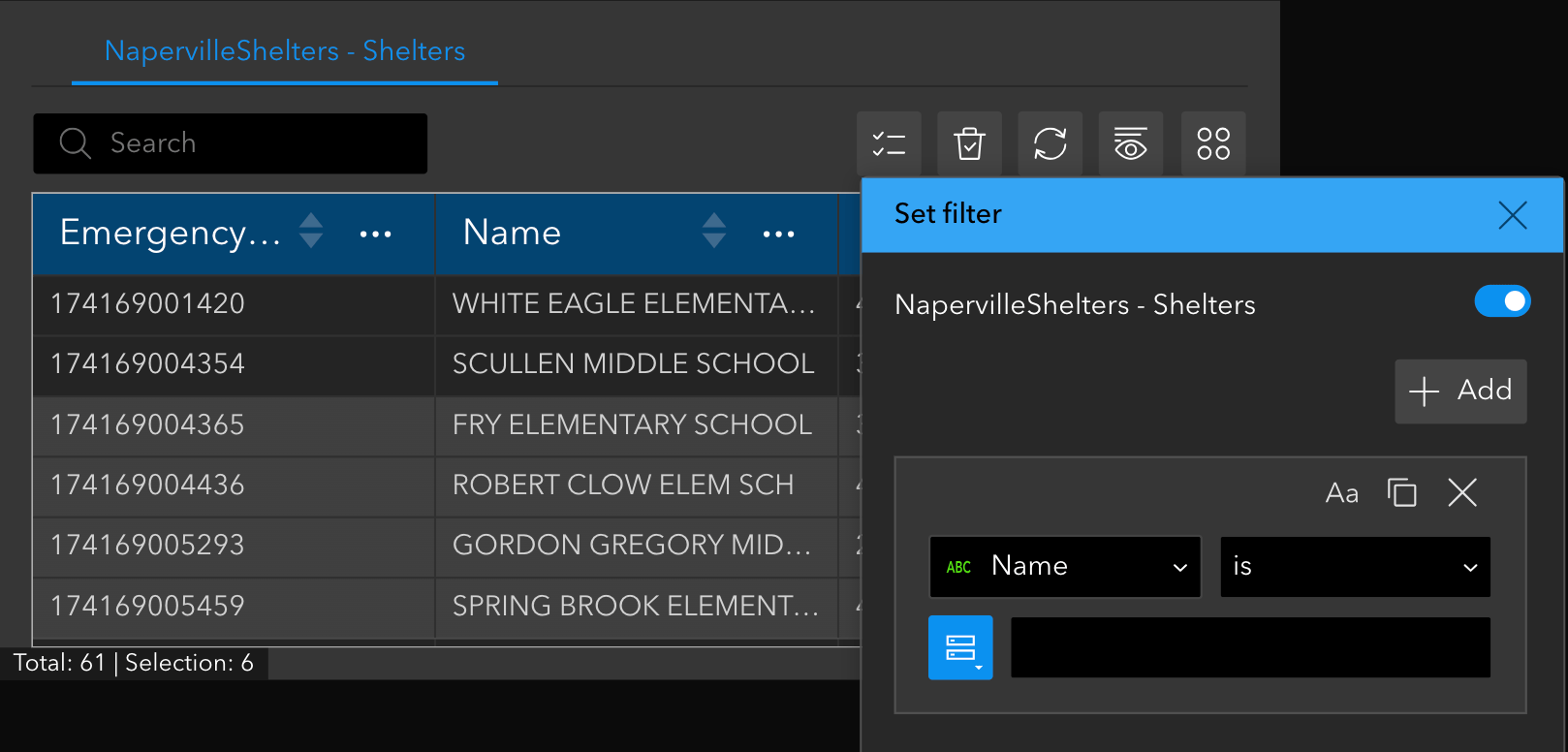Sort the Emergency column using its arrows
The width and height of the screenshot is (1568, 752).
(x=311, y=231)
